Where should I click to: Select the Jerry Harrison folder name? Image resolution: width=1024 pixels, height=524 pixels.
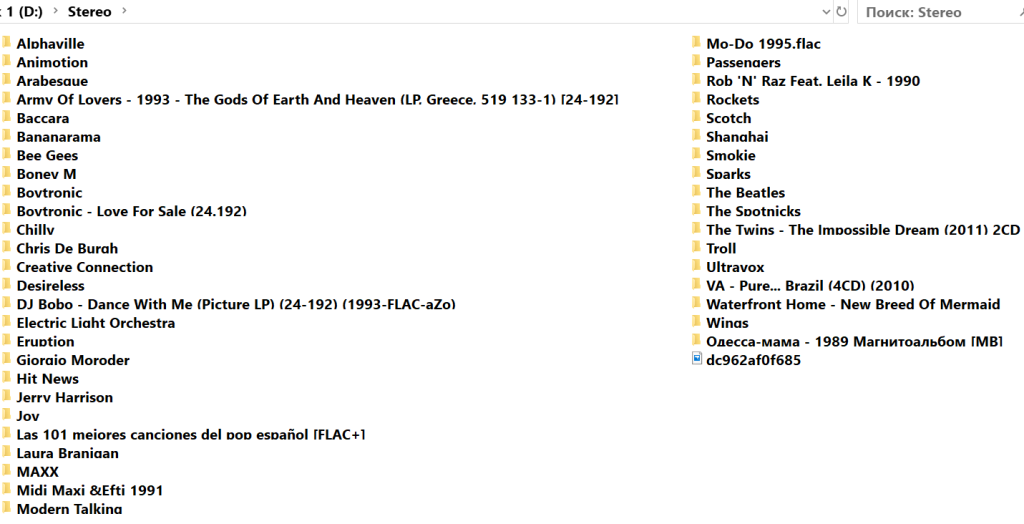(65, 397)
